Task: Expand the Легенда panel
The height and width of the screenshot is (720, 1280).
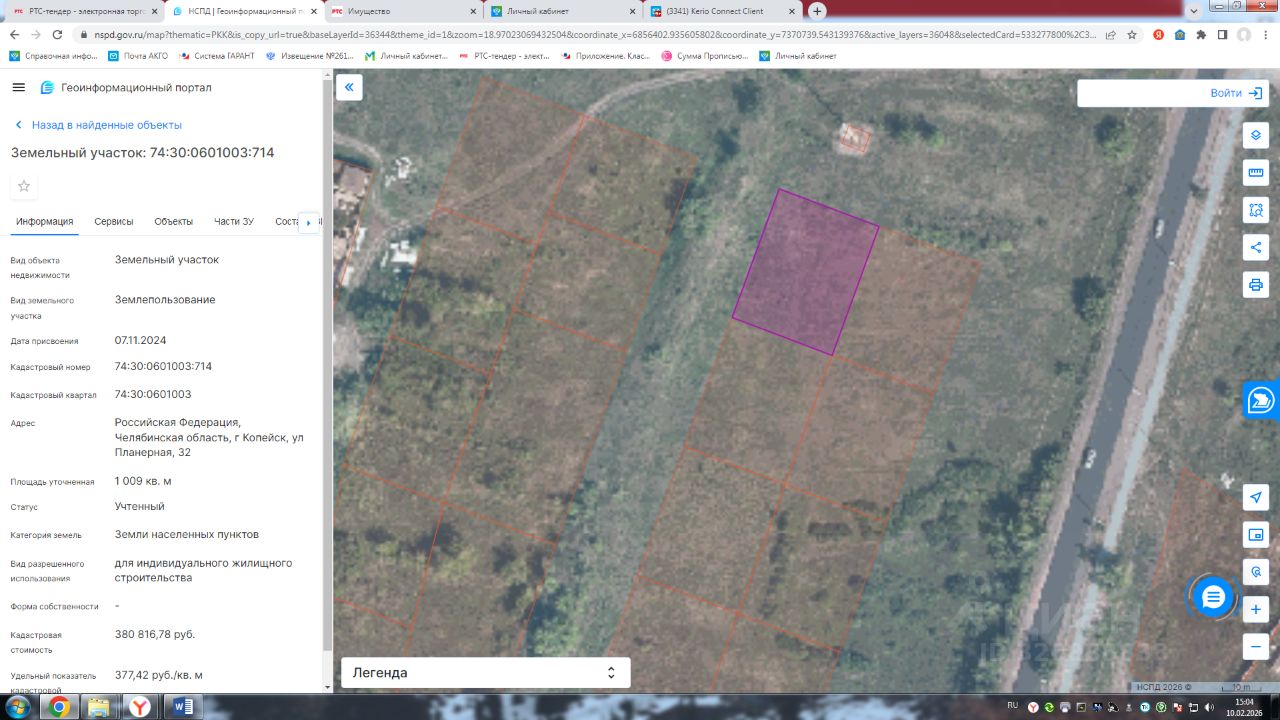Action: 485,673
